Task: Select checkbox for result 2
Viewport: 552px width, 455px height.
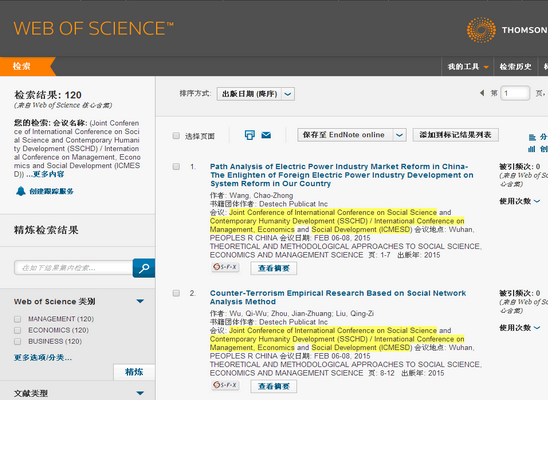Action: (176, 293)
